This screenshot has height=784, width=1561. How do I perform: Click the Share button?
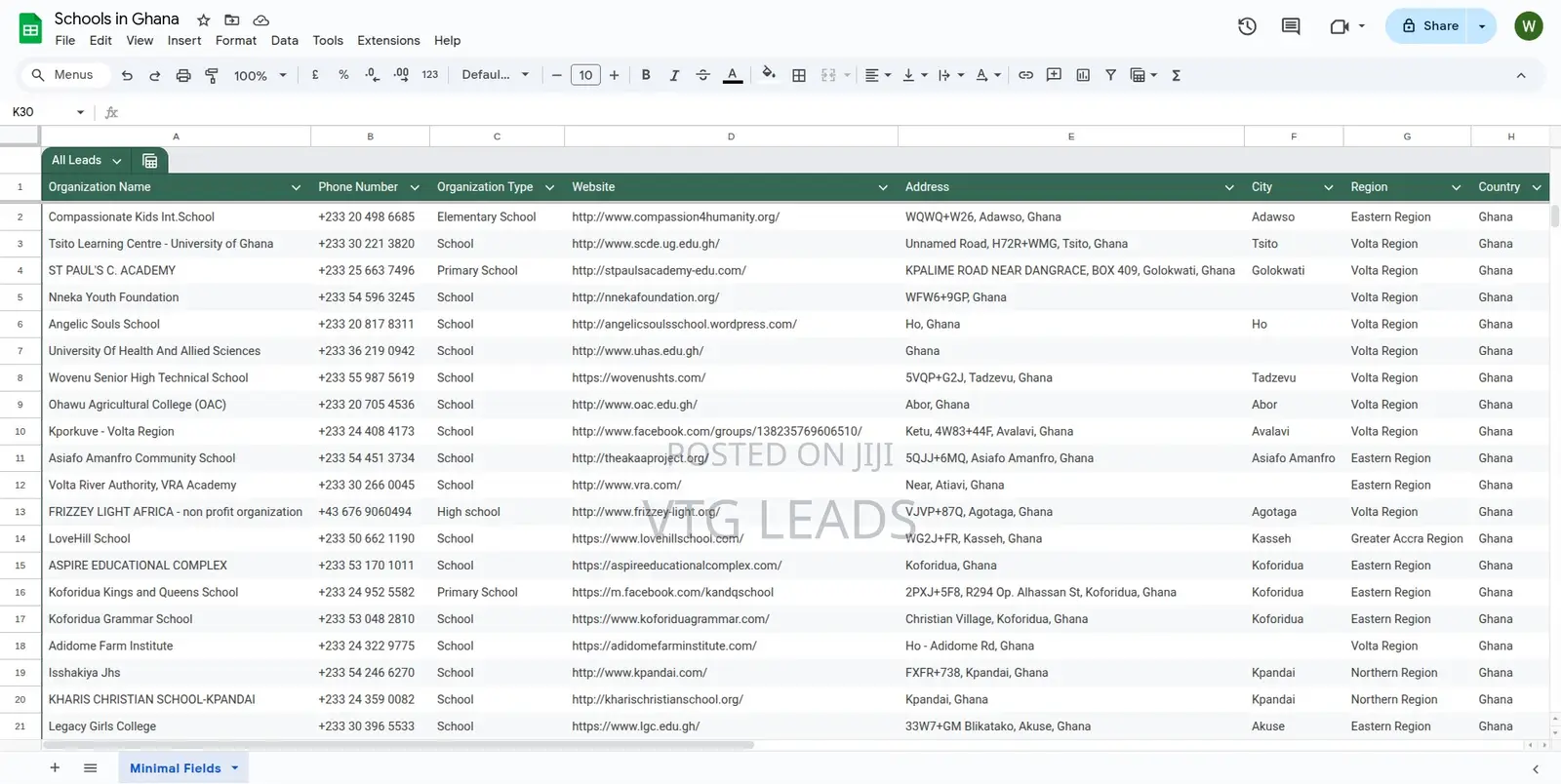[1430, 26]
